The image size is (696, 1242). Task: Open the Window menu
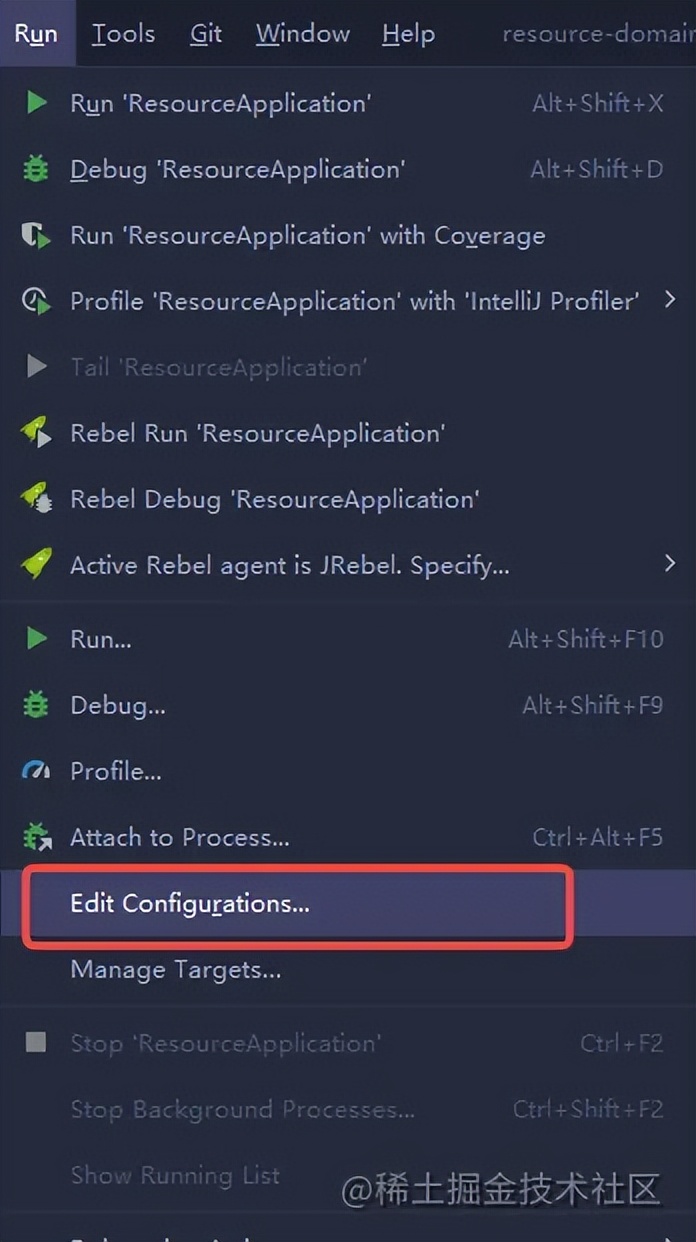(302, 34)
